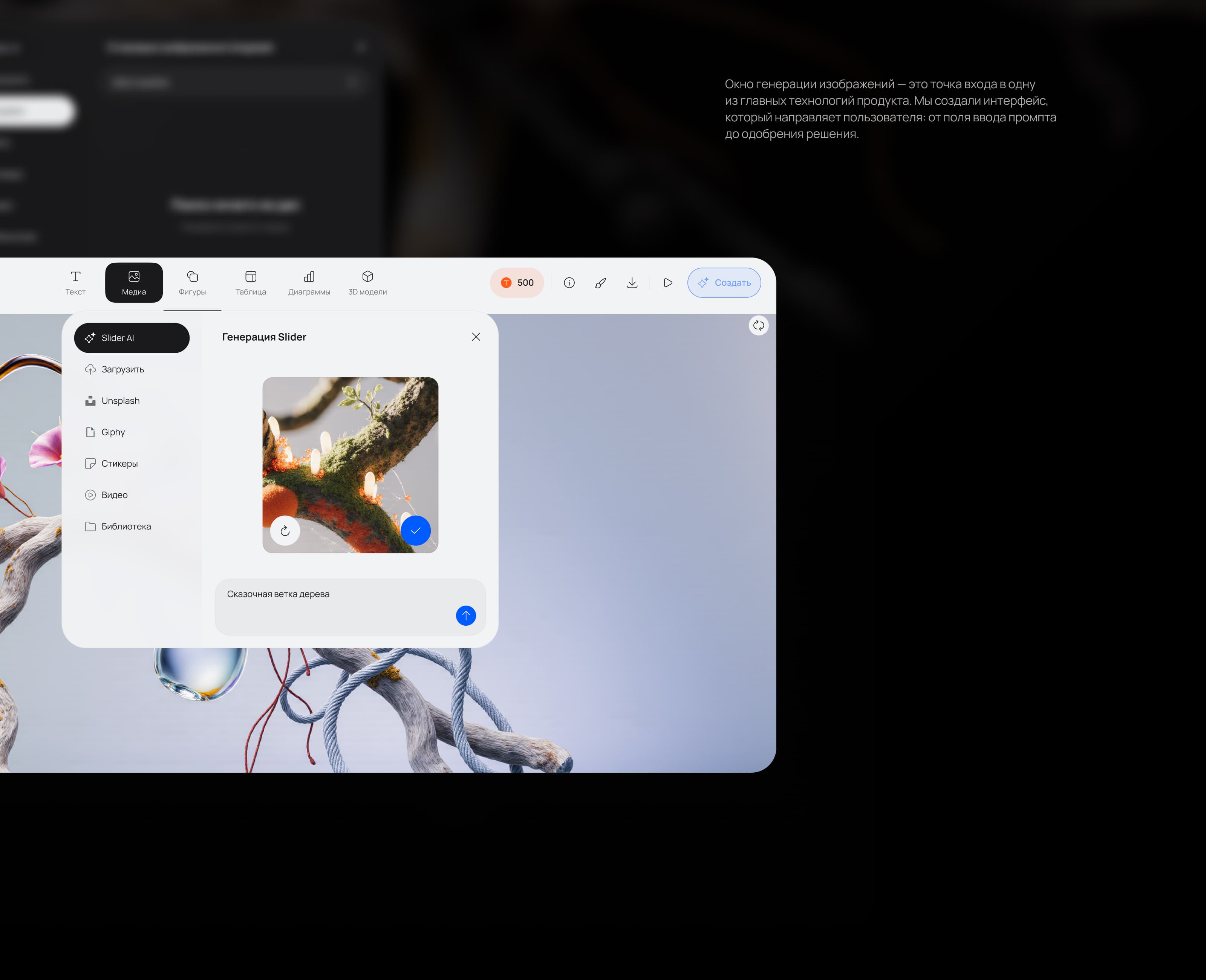Click the download icon in the toolbar
This screenshot has width=1206, height=980.
(632, 283)
